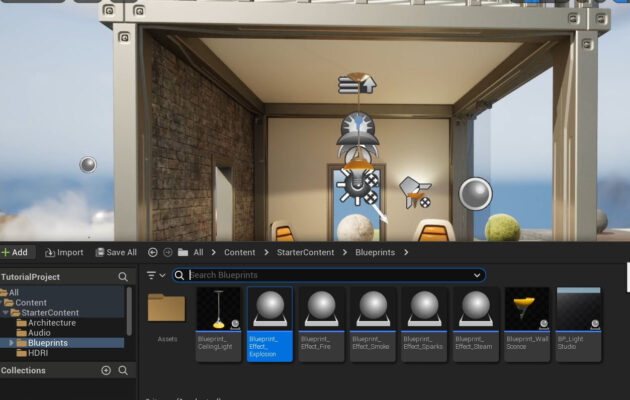This screenshot has height=400, width=630.
Task: Add a new collection with plus icon
Action: (106, 370)
